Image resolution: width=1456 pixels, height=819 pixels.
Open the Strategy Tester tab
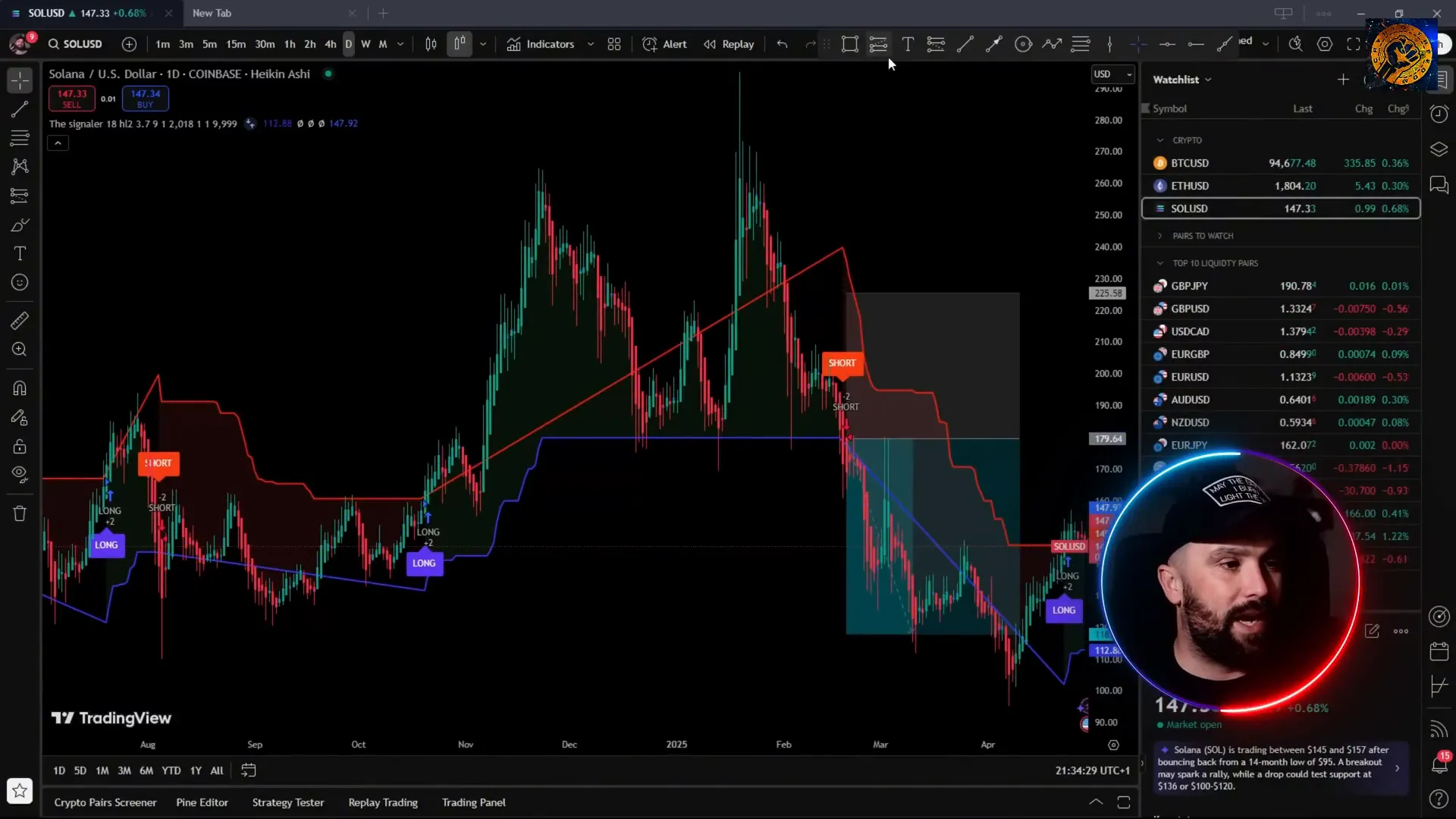287,802
